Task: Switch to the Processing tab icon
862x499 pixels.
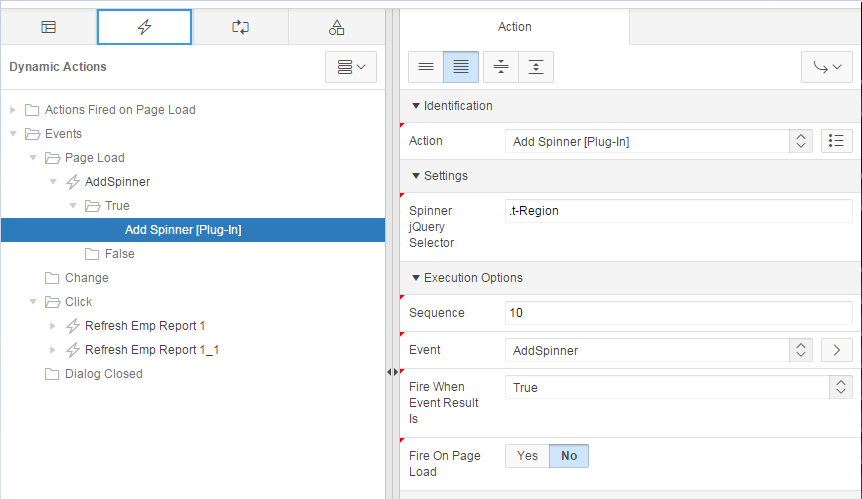Action: [240, 27]
